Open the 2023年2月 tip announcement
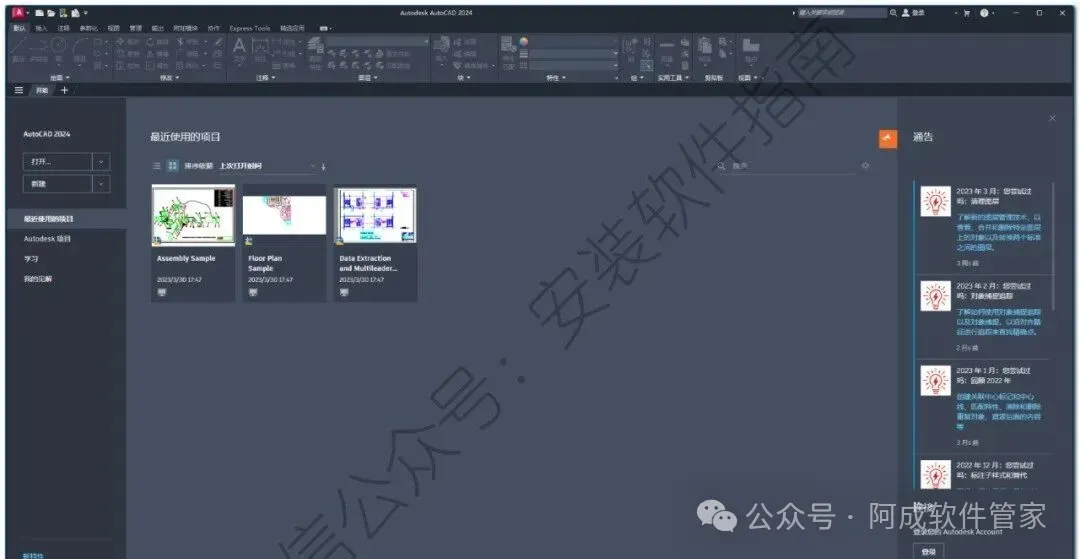The height and width of the screenshot is (559, 1080). pos(984,317)
